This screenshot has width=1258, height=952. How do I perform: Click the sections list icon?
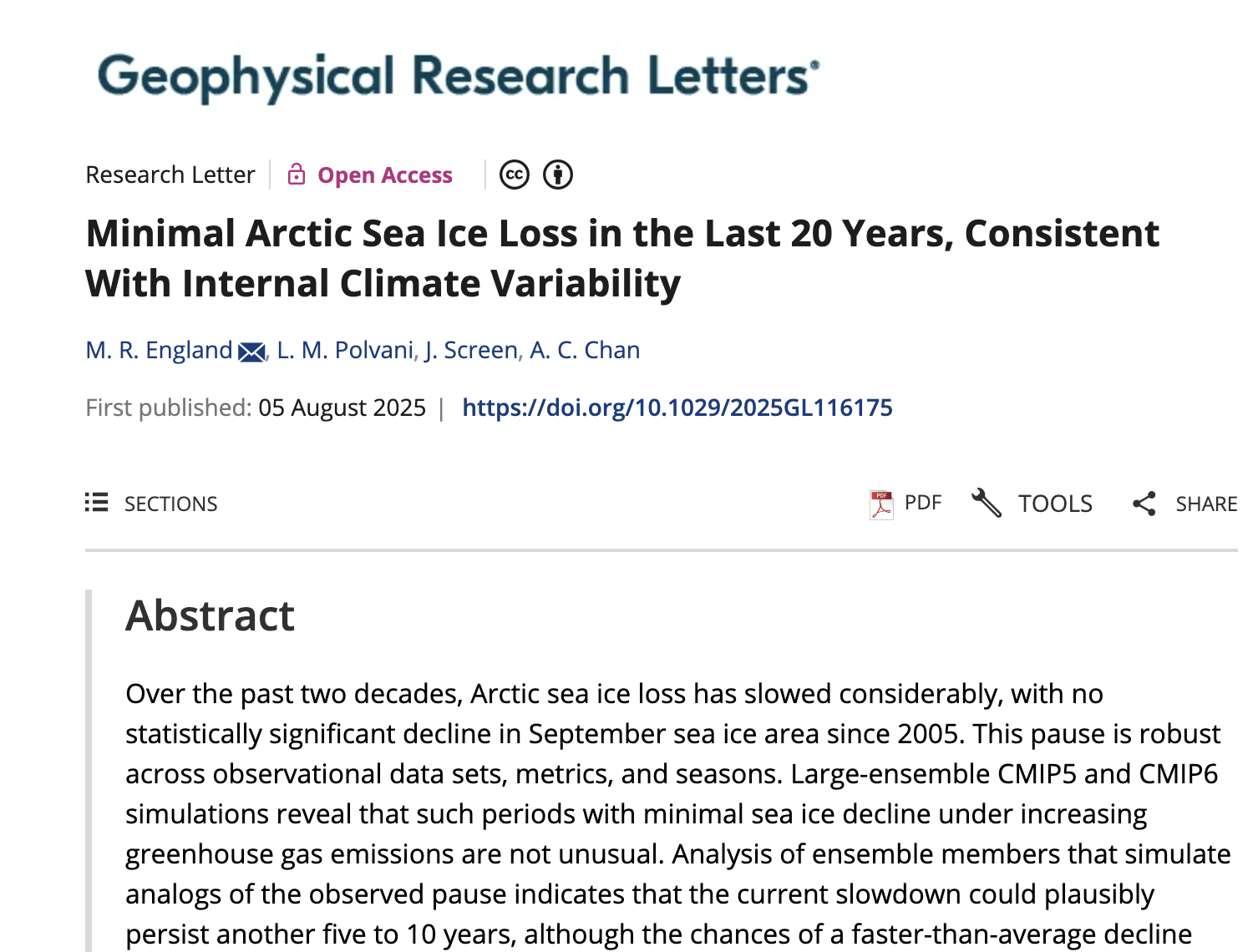(97, 503)
